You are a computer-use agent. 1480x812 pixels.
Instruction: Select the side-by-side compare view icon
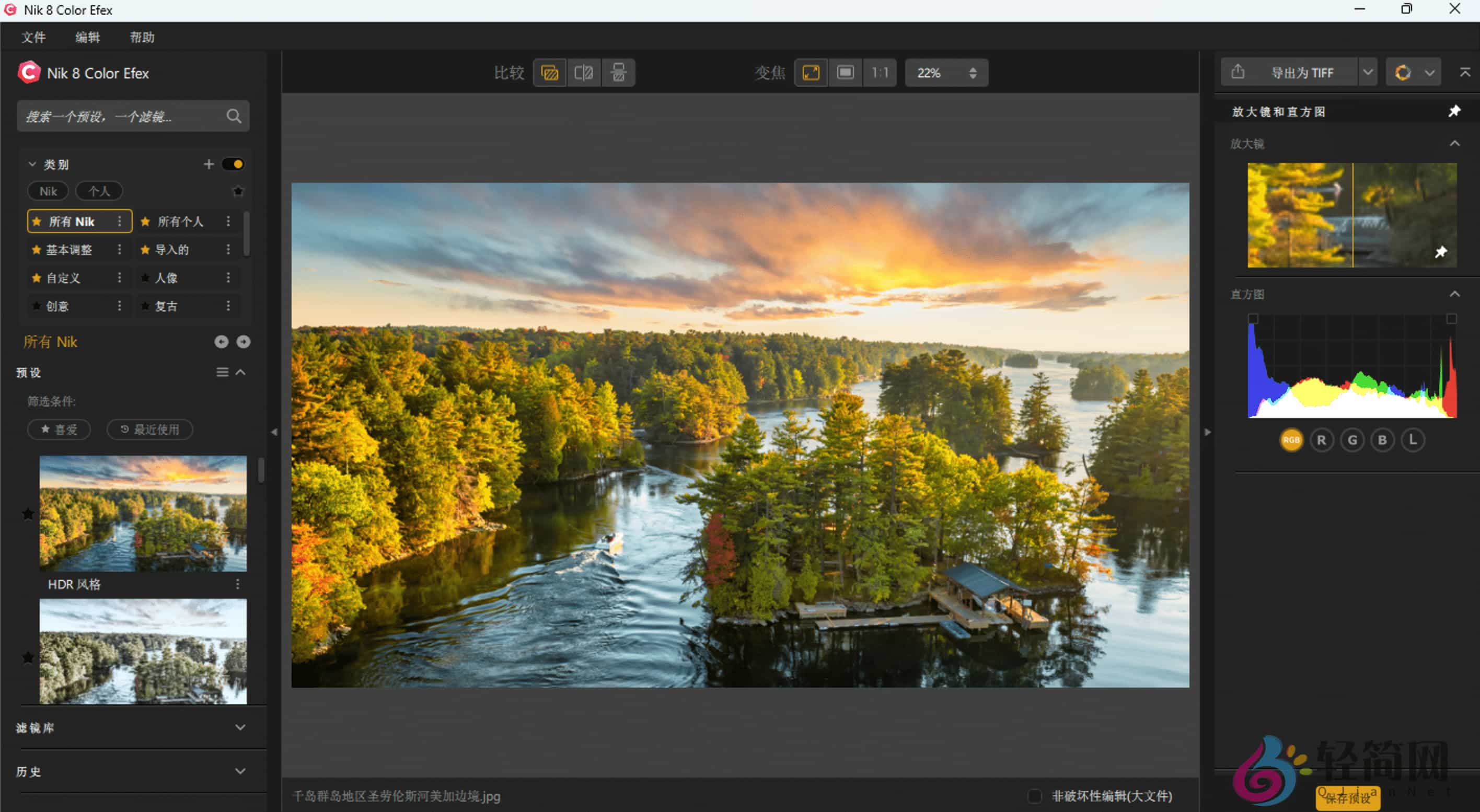click(x=584, y=72)
